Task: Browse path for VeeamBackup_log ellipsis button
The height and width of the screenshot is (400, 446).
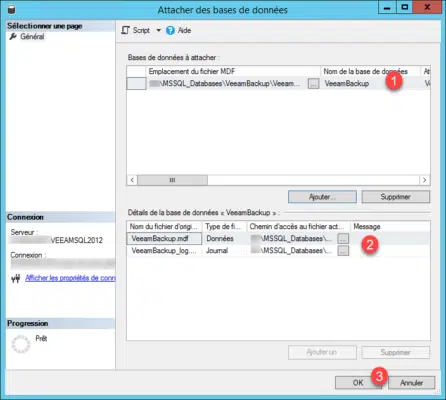Action: [x=343, y=251]
